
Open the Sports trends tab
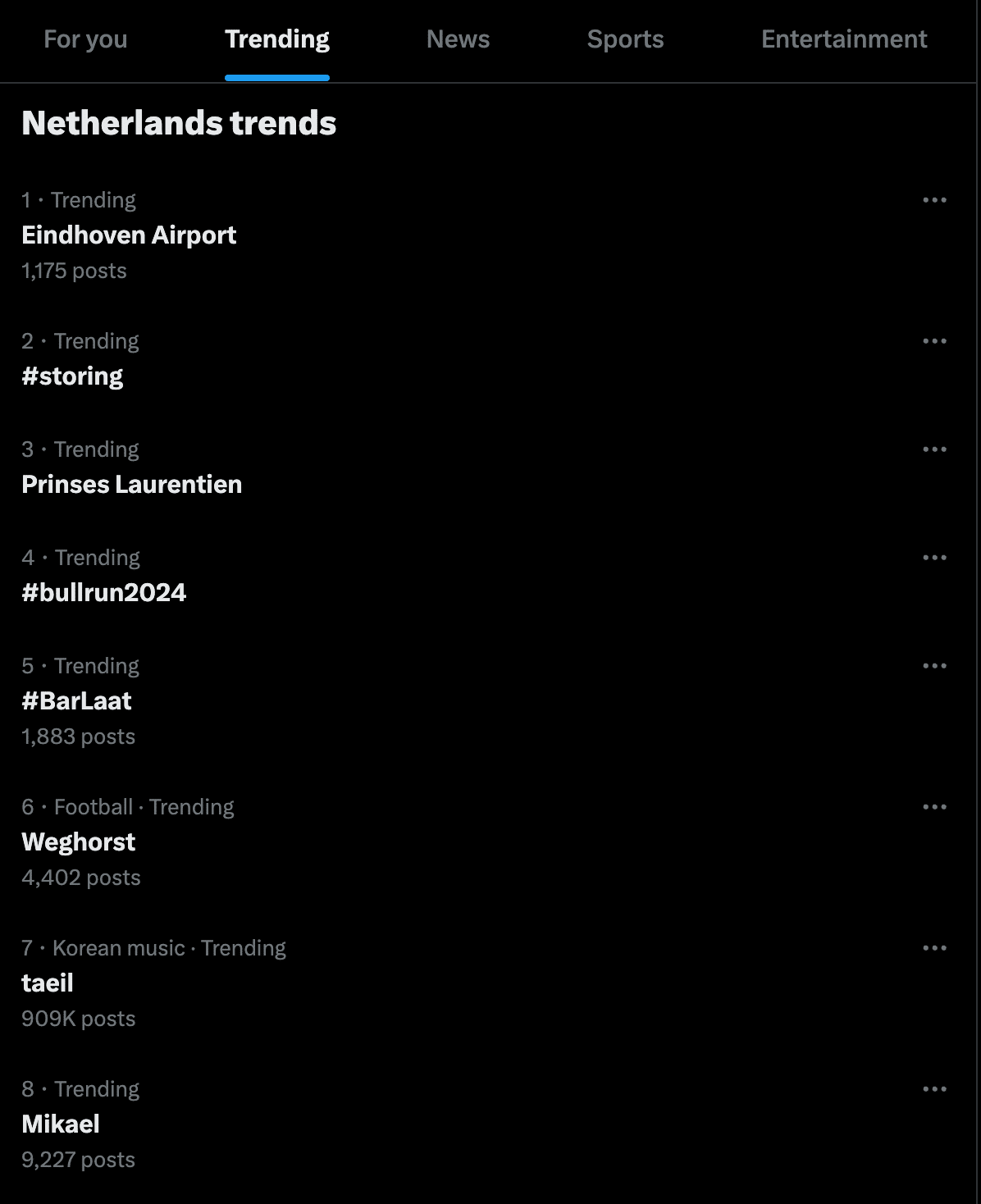626,39
